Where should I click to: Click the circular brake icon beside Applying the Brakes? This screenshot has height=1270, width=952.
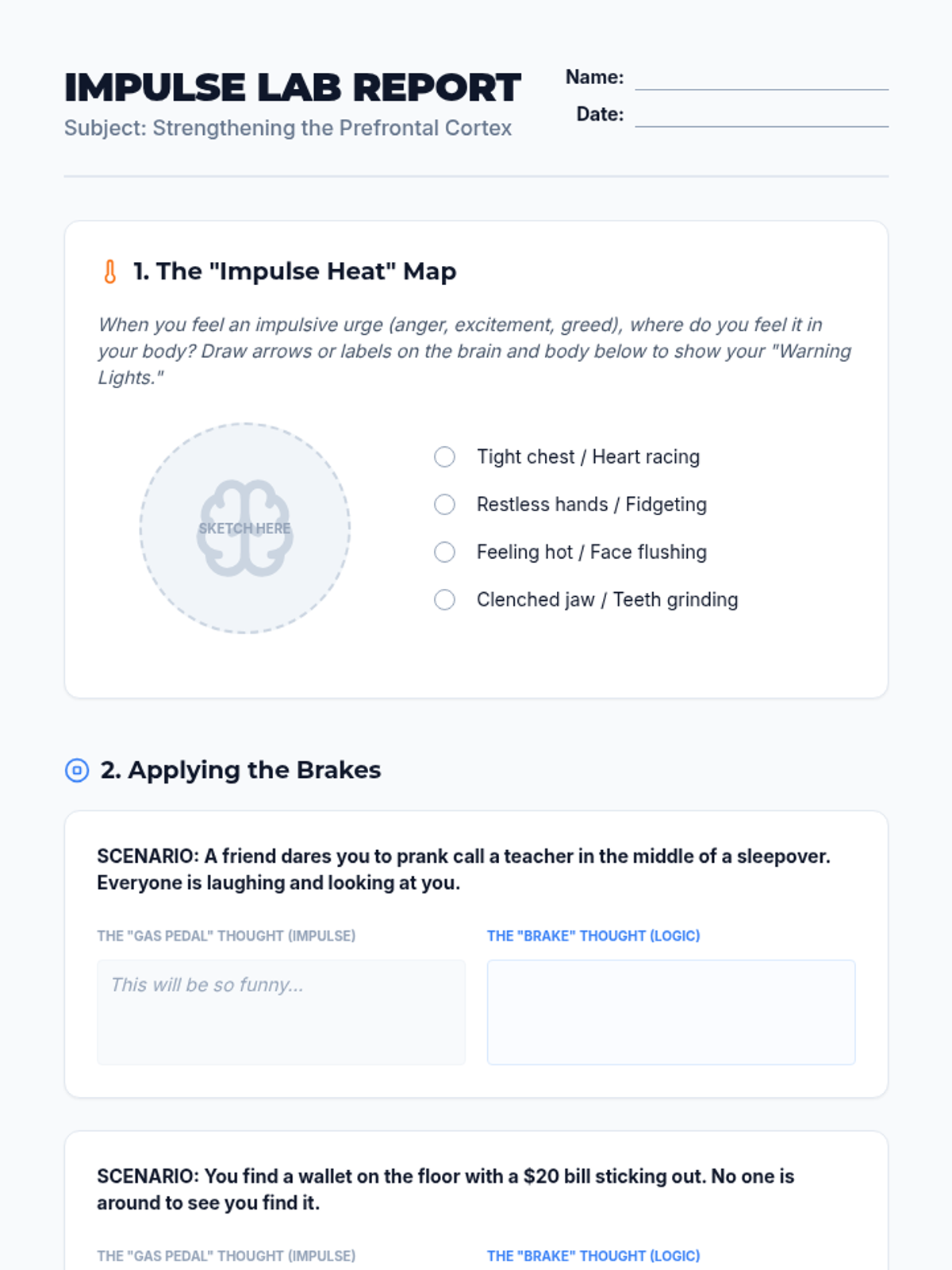tap(77, 770)
